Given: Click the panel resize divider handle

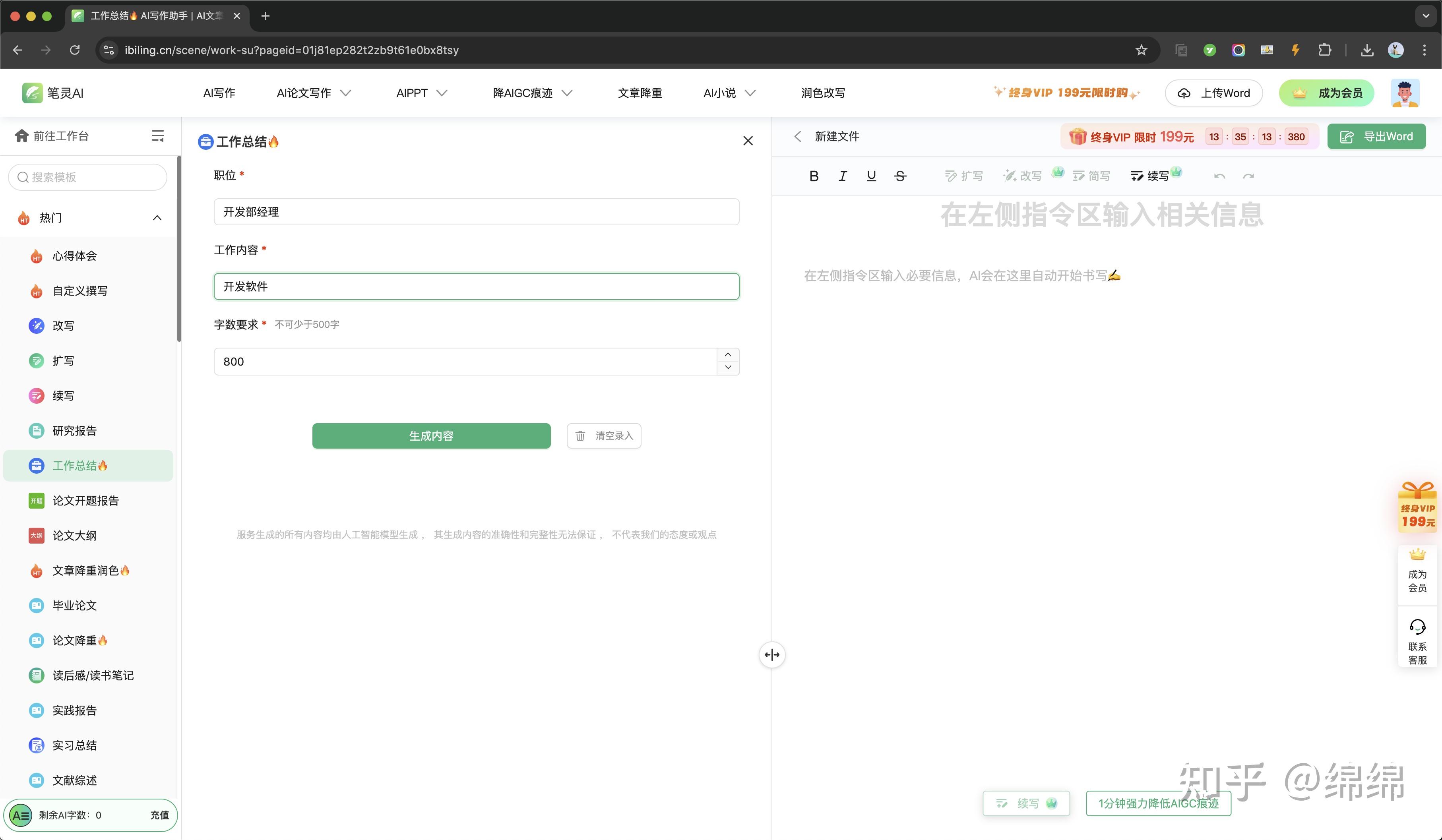Looking at the screenshot, I should 772,654.
